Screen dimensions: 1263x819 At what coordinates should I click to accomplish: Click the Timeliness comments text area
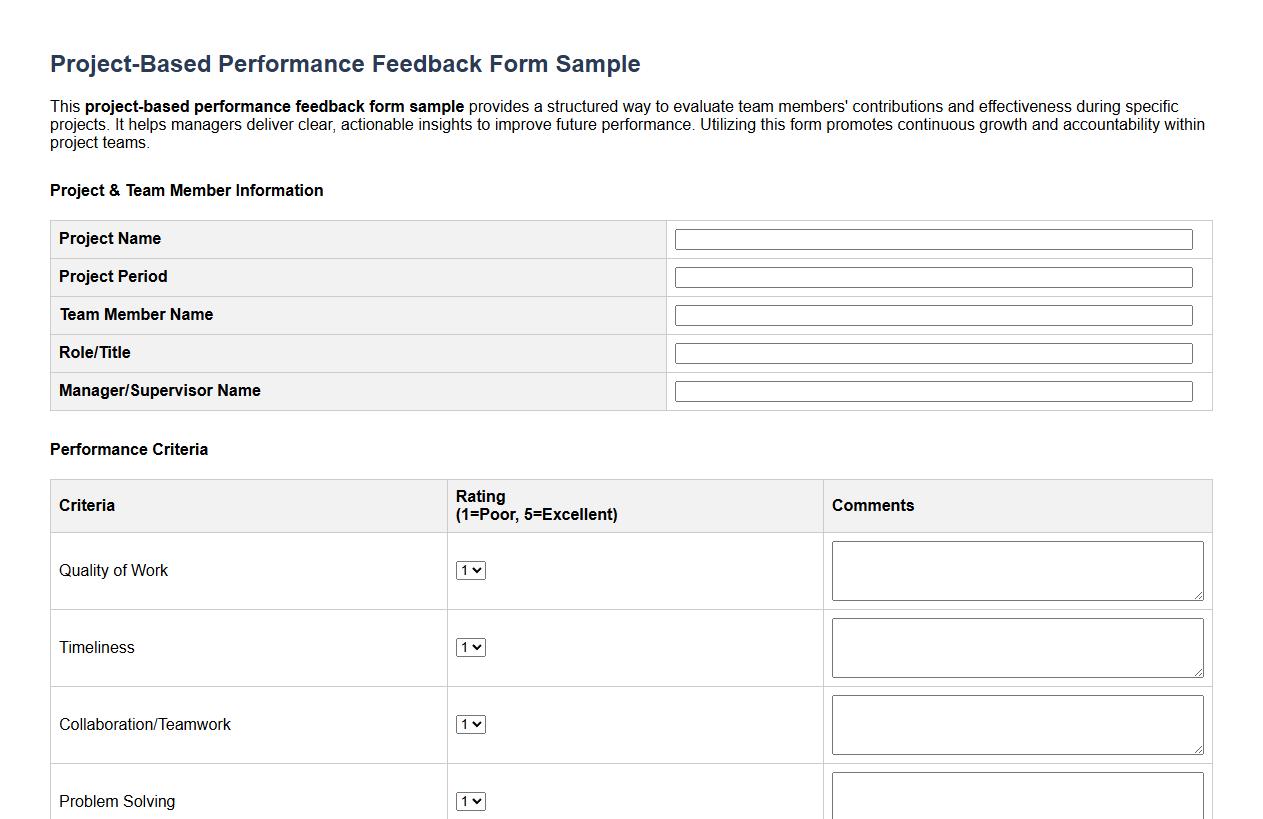[x=1016, y=647]
